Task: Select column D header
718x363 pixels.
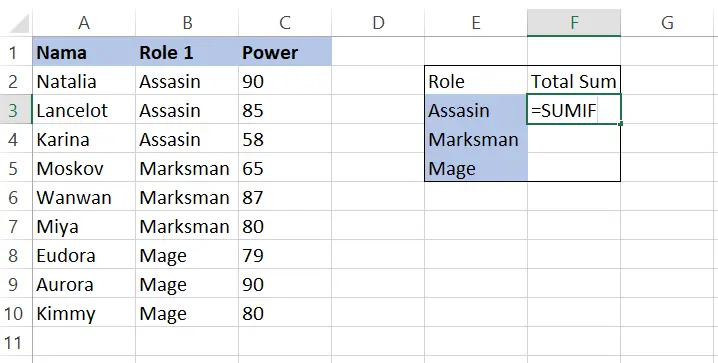Action: coord(378,22)
